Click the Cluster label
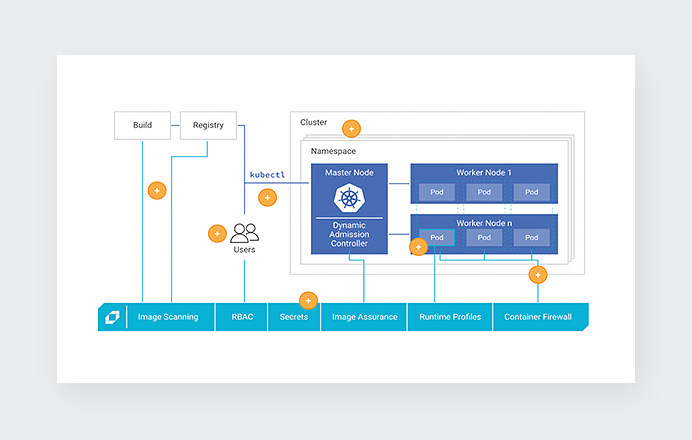692x440 pixels. [x=313, y=122]
